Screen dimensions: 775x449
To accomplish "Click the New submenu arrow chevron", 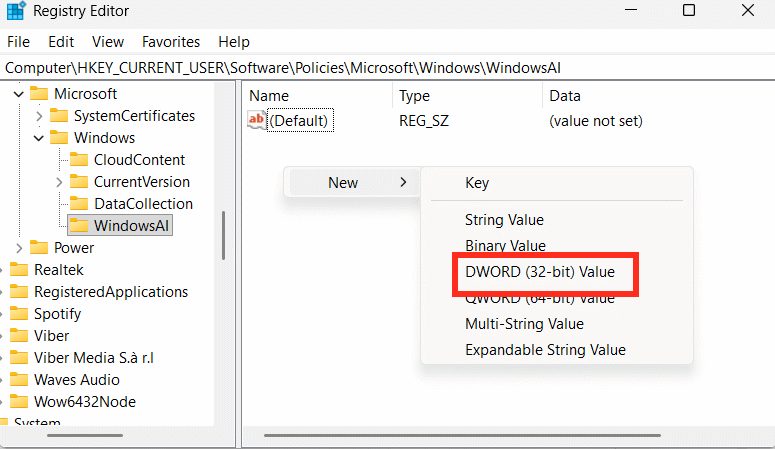I will [x=403, y=182].
